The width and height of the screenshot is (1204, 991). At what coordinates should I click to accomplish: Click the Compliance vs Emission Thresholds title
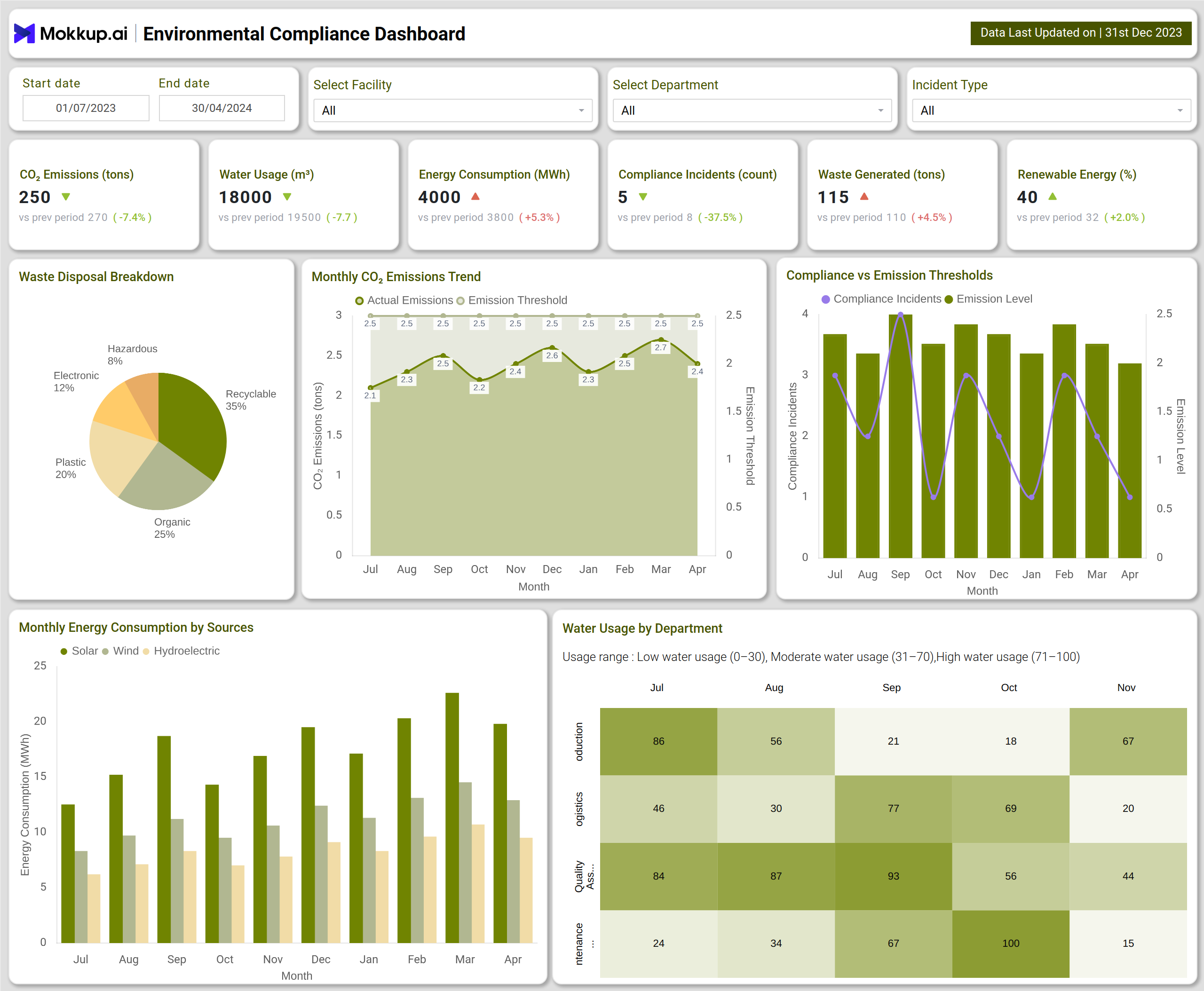click(x=889, y=275)
